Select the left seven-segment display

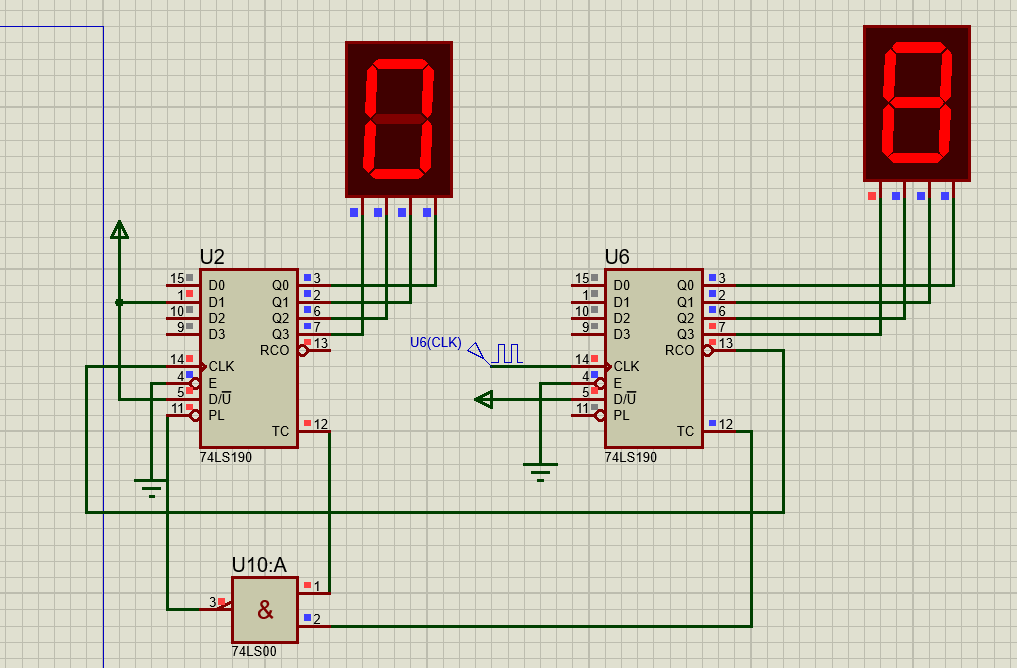(x=399, y=119)
